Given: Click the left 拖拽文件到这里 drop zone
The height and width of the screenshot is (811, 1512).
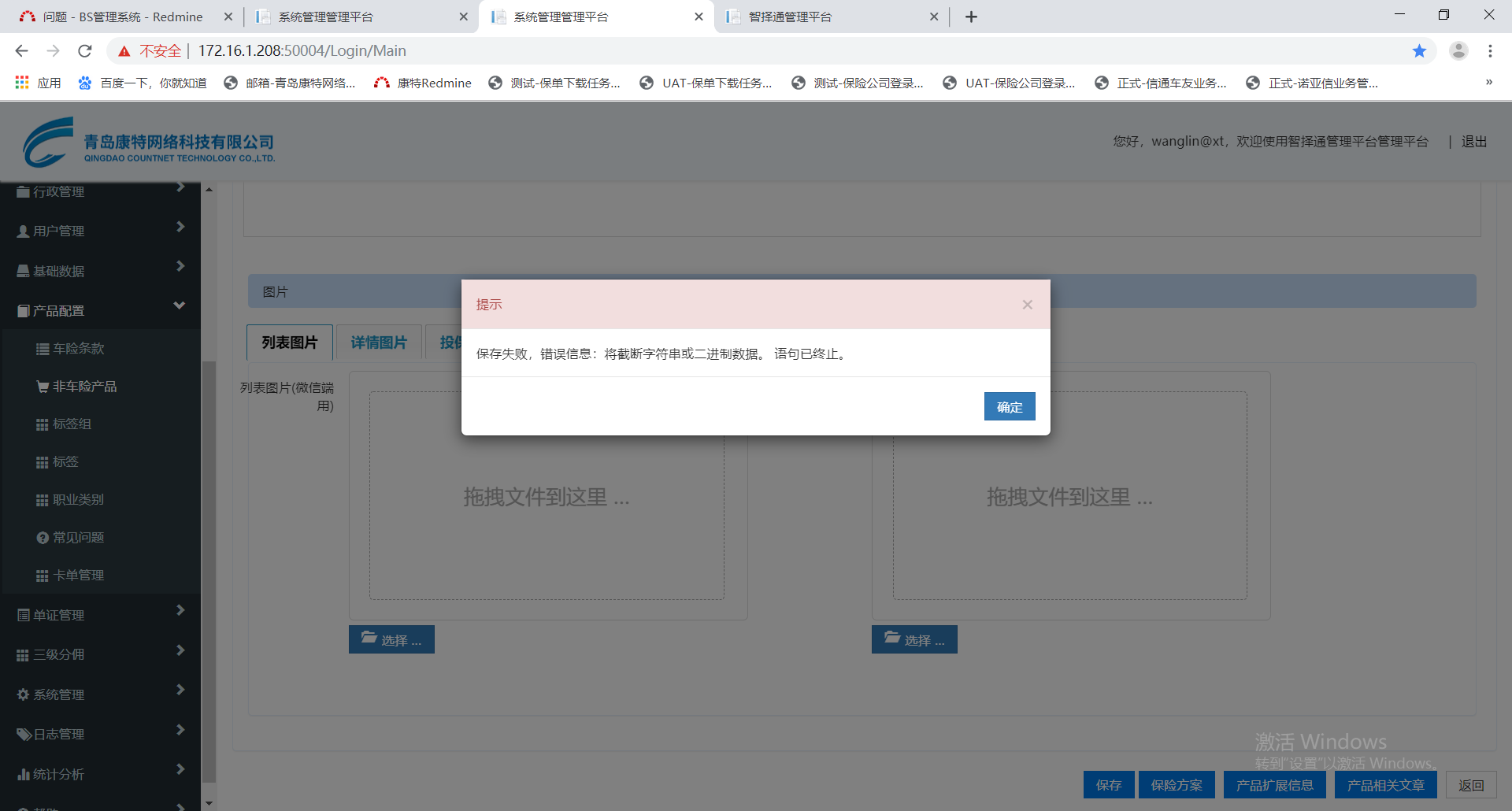Looking at the screenshot, I should (547, 496).
